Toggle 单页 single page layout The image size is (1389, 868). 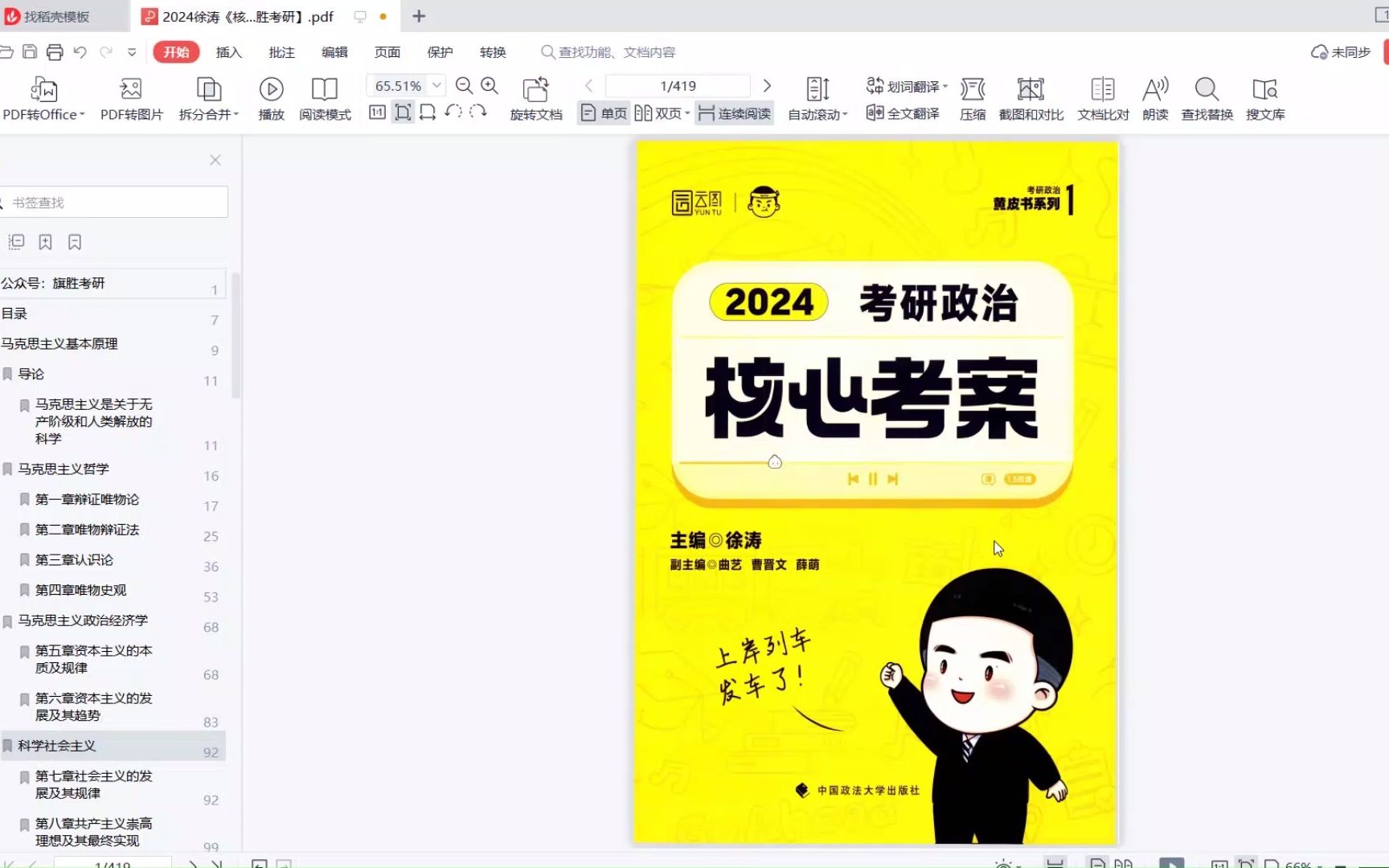click(x=604, y=113)
